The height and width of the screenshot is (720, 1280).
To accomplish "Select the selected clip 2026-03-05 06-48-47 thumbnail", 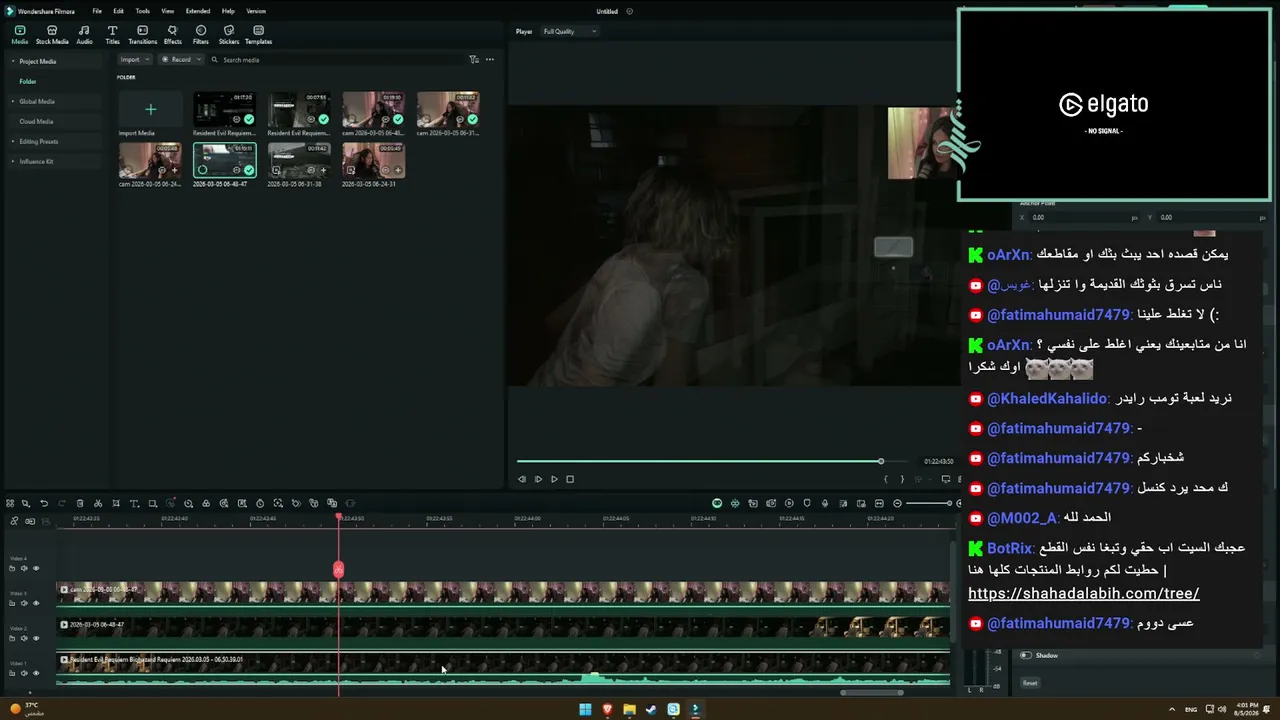I will point(224,160).
